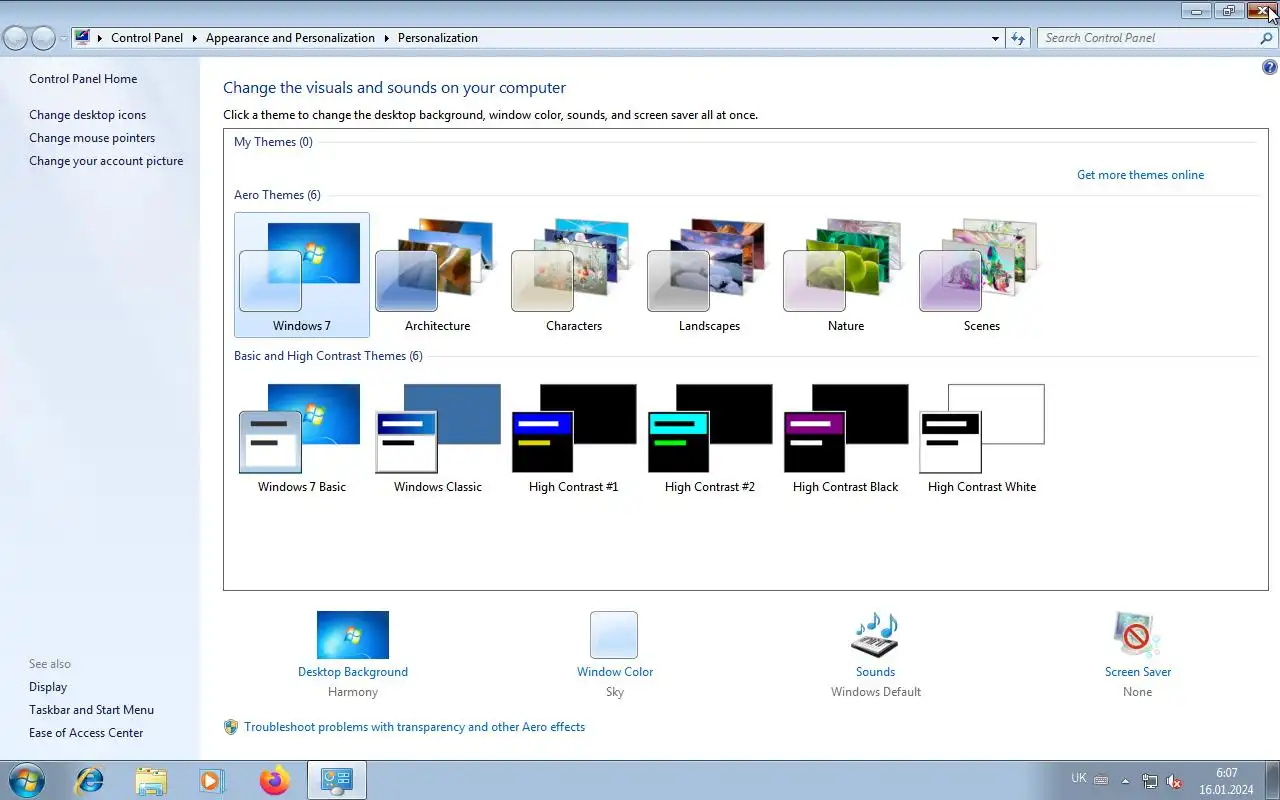This screenshot has width=1280, height=800.
Task: Open the Screen Saver settings icon
Action: 1137,635
